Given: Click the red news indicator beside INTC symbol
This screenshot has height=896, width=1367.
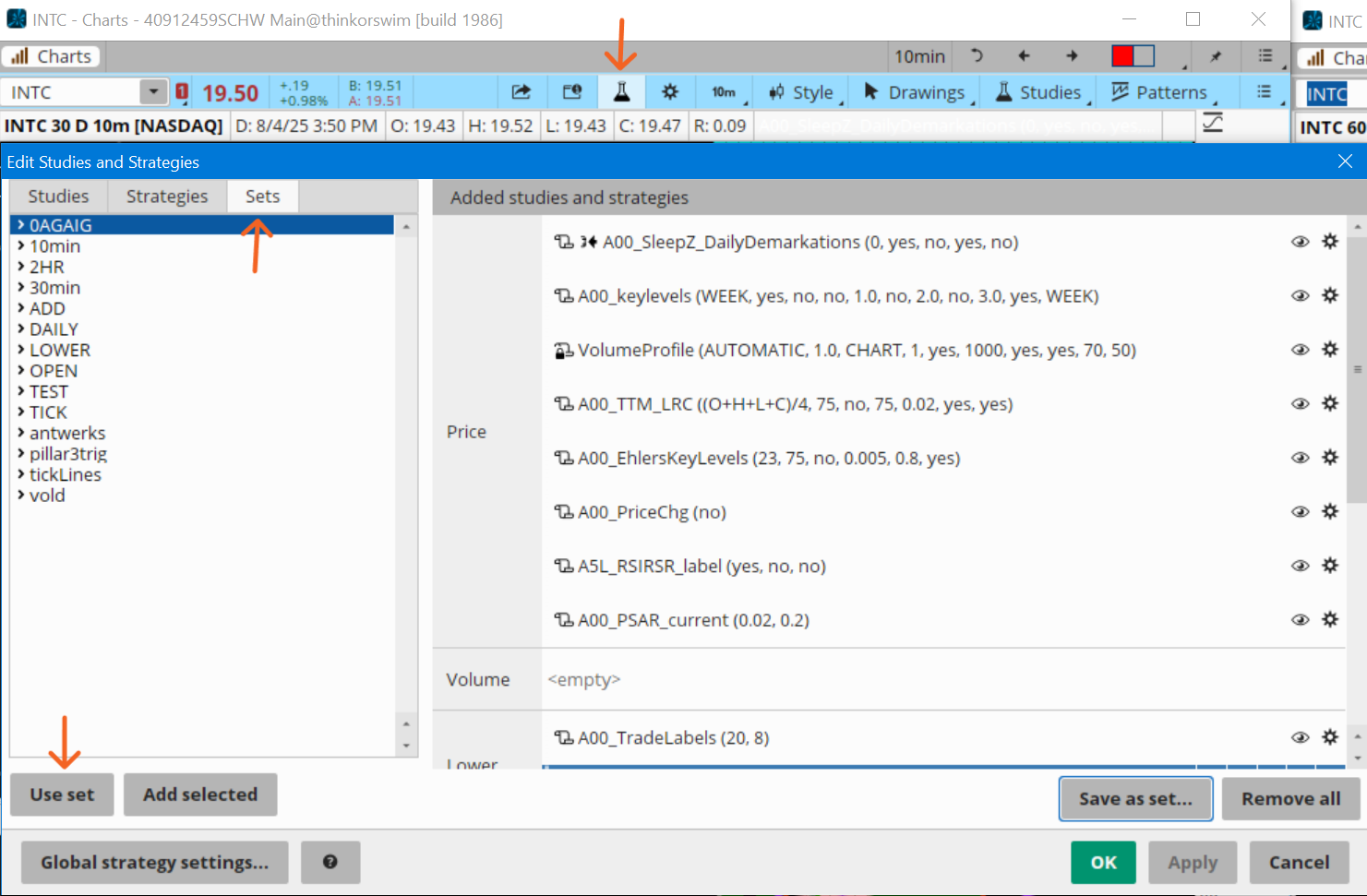Looking at the screenshot, I should click(182, 92).
